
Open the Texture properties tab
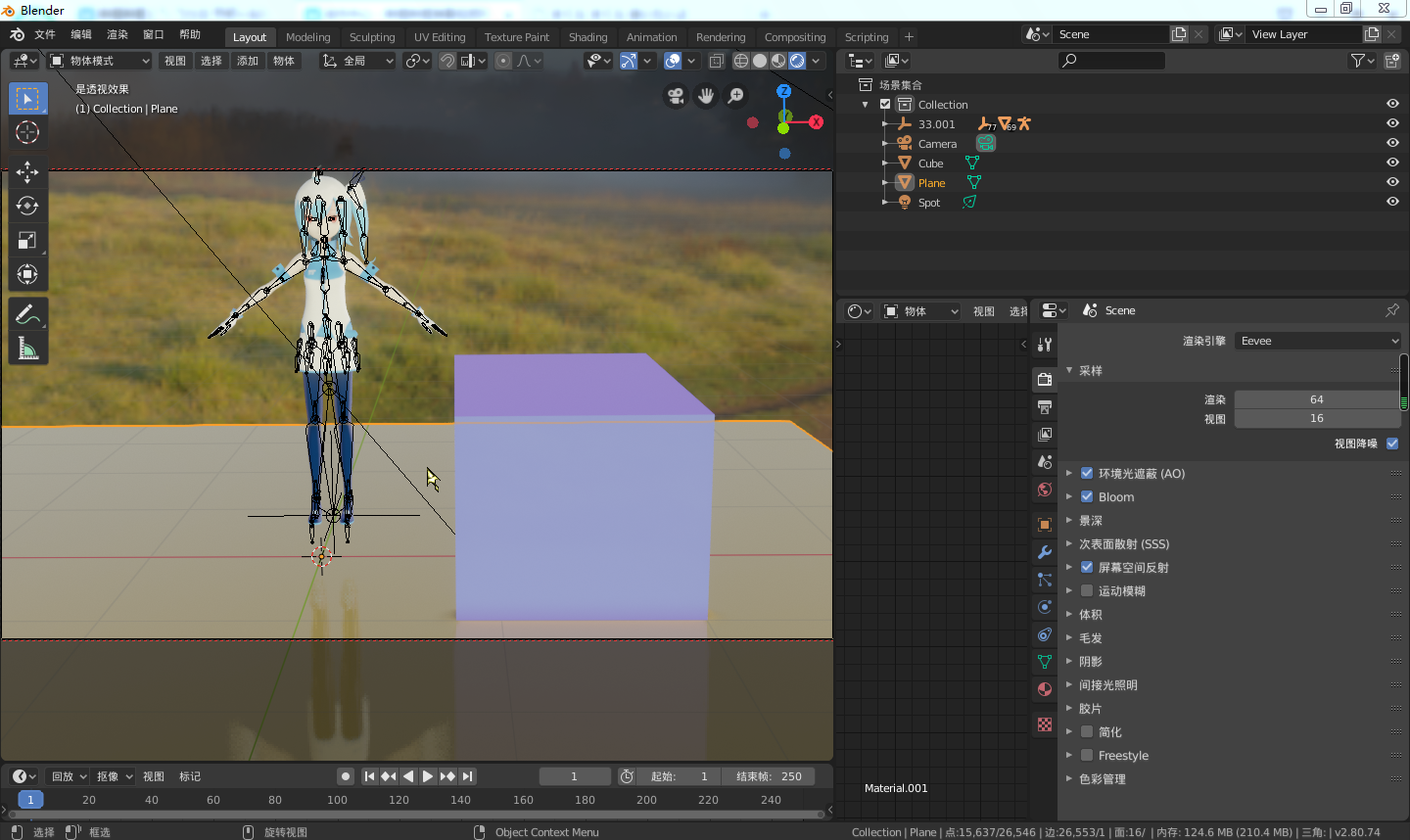coord(1045,723)
